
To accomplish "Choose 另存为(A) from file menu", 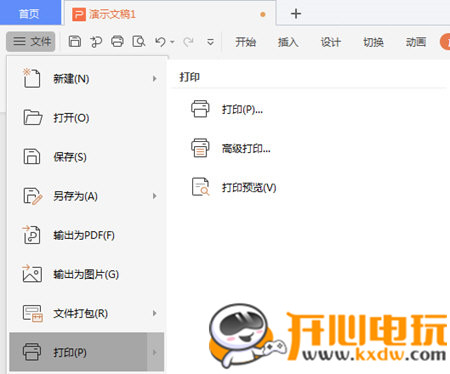I will pyautogui.click(x=87, y=196).
